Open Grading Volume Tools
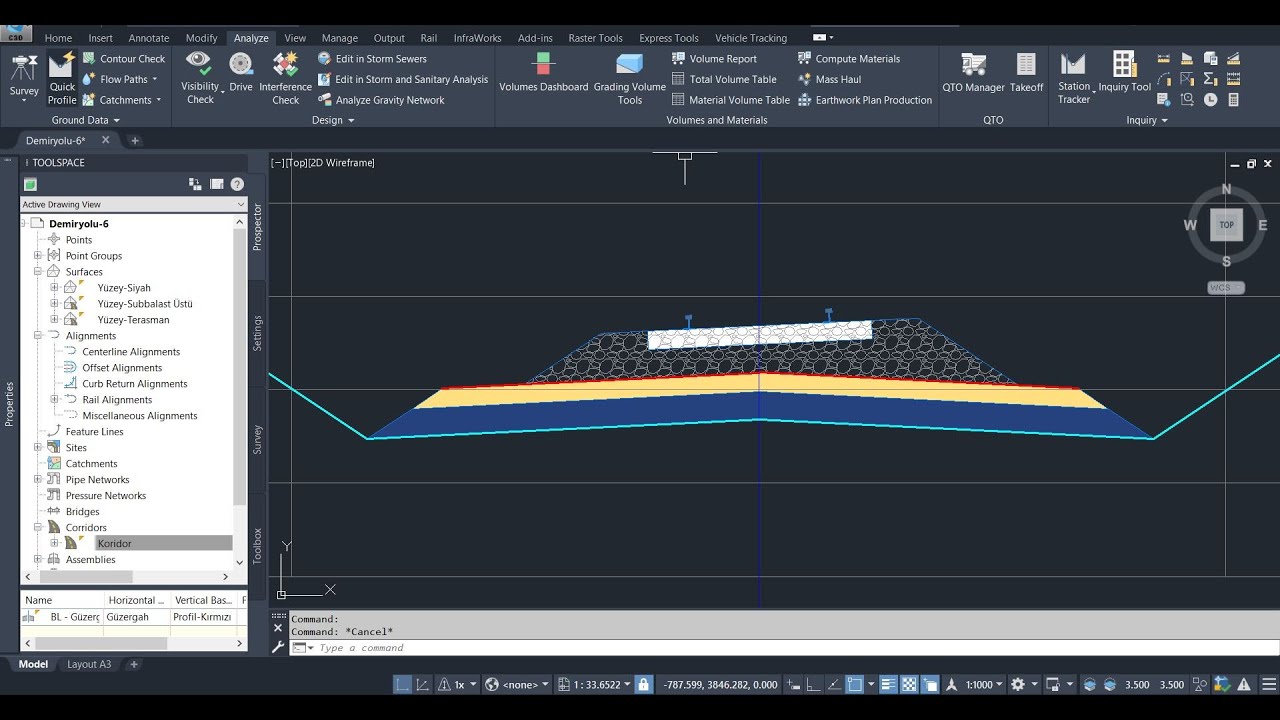Viewport: 1280px width, 720px height. tap(630, 78)
